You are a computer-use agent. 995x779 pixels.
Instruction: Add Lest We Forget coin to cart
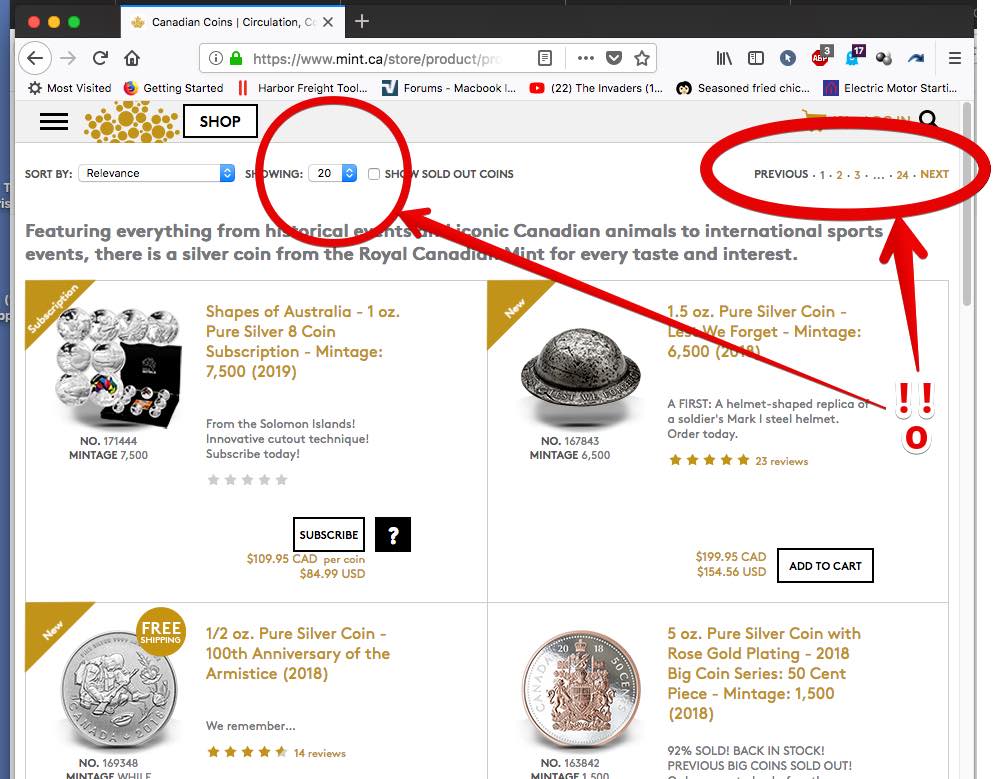coord(825,565)
